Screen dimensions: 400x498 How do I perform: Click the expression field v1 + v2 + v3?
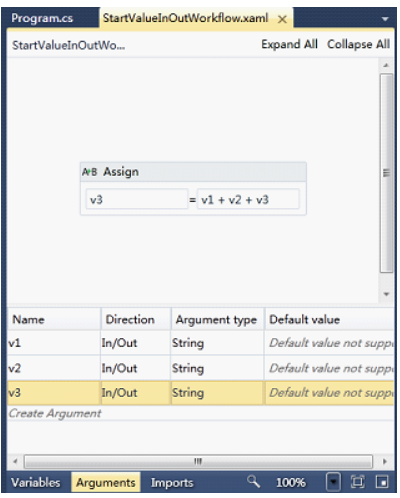248,199
